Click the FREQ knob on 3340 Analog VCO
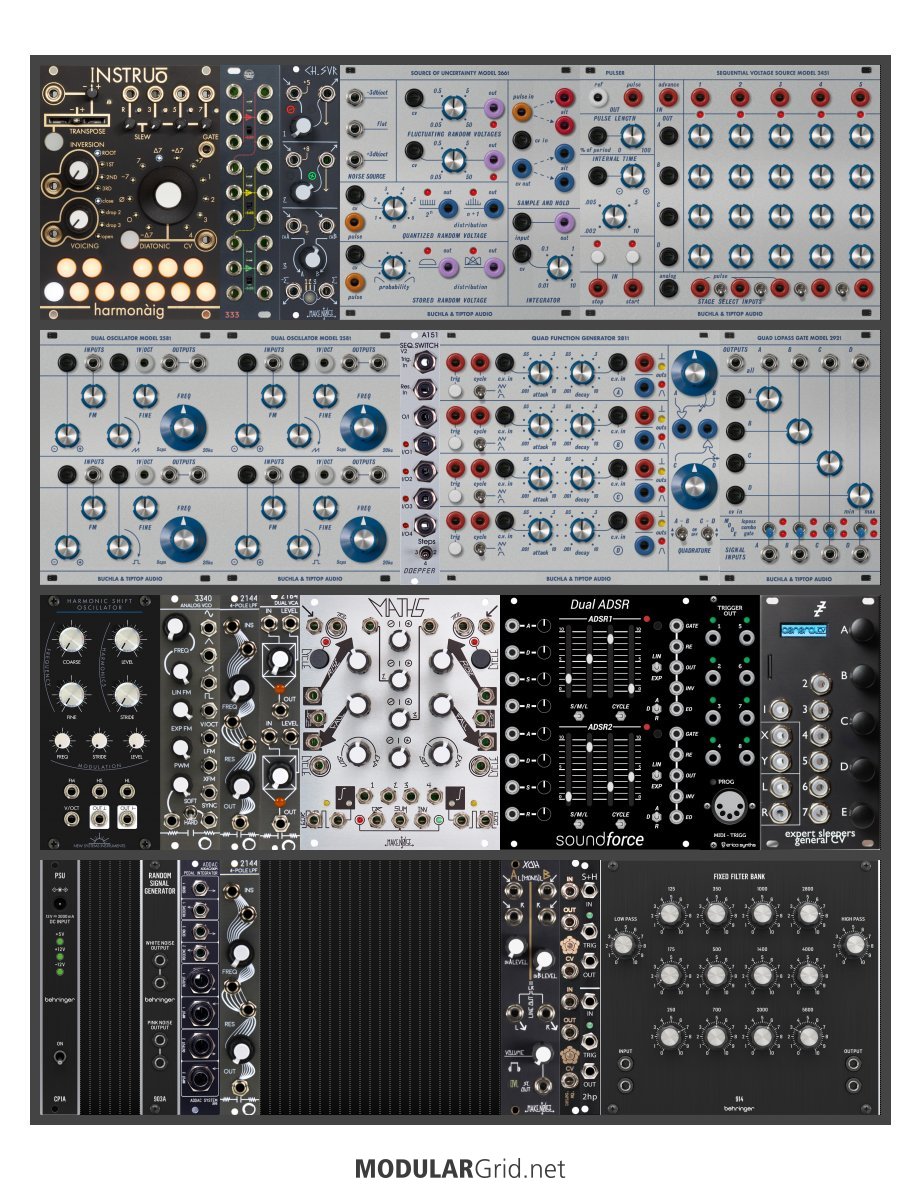This screenshot has width=921, height=1190. point(177,628)
